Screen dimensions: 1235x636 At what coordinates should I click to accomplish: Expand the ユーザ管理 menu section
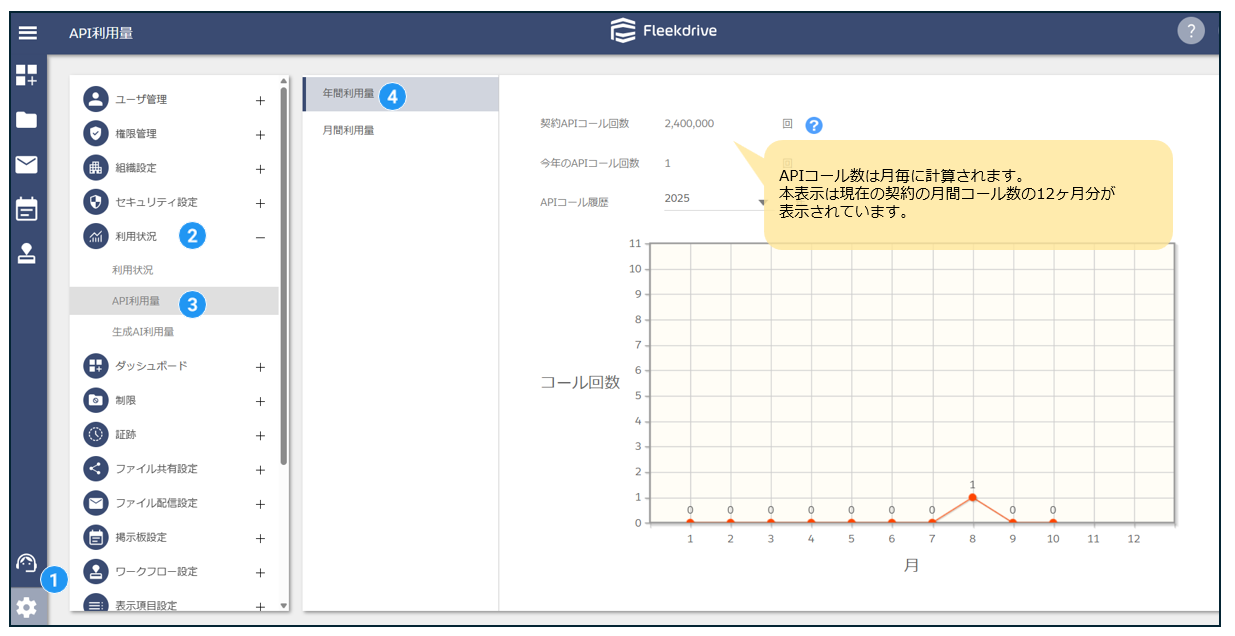tap(260, 100)
